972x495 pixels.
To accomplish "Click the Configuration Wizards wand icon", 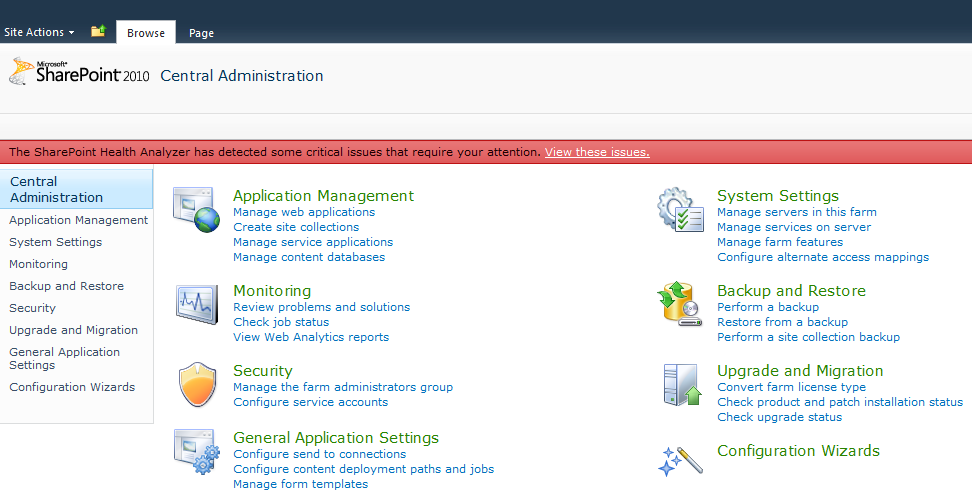I will 679,458.
